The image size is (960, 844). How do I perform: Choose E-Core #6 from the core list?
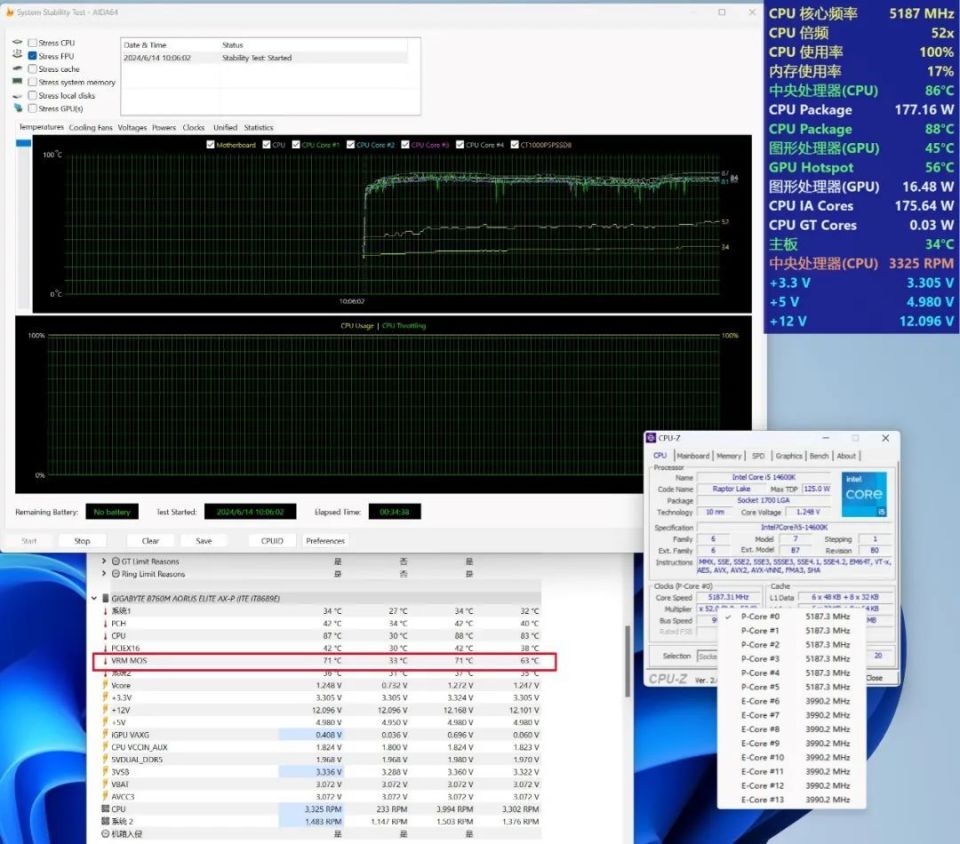792,701
